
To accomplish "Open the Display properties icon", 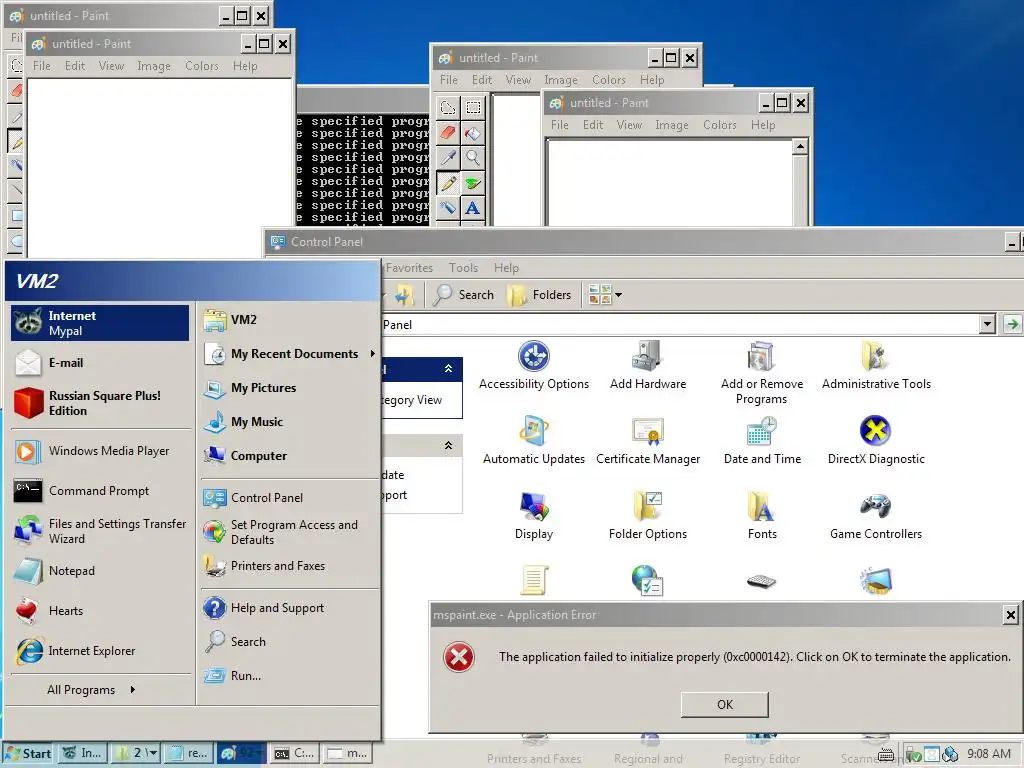I will [534, 516].
